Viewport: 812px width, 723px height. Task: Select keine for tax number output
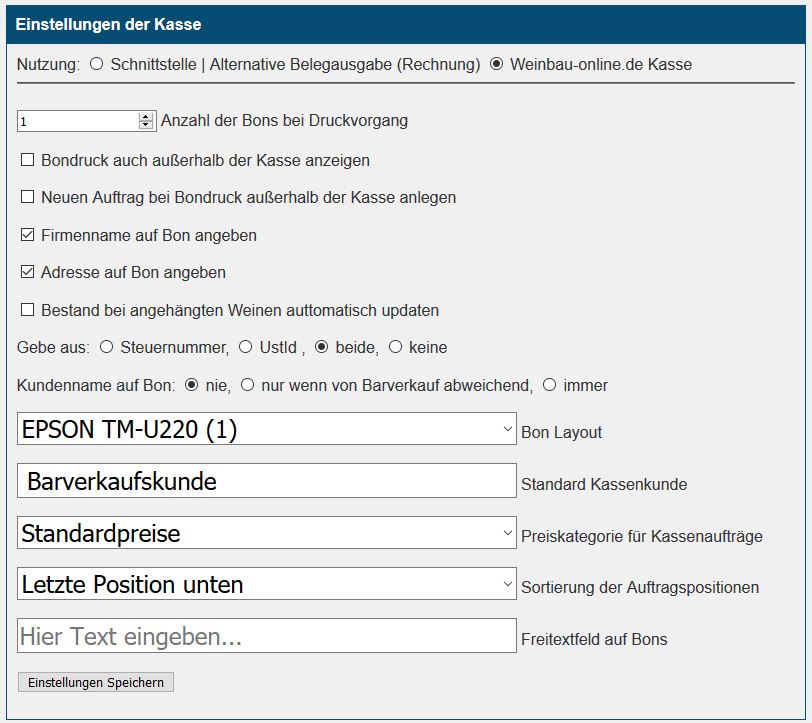pyautogui.click(x=395, y=348)
